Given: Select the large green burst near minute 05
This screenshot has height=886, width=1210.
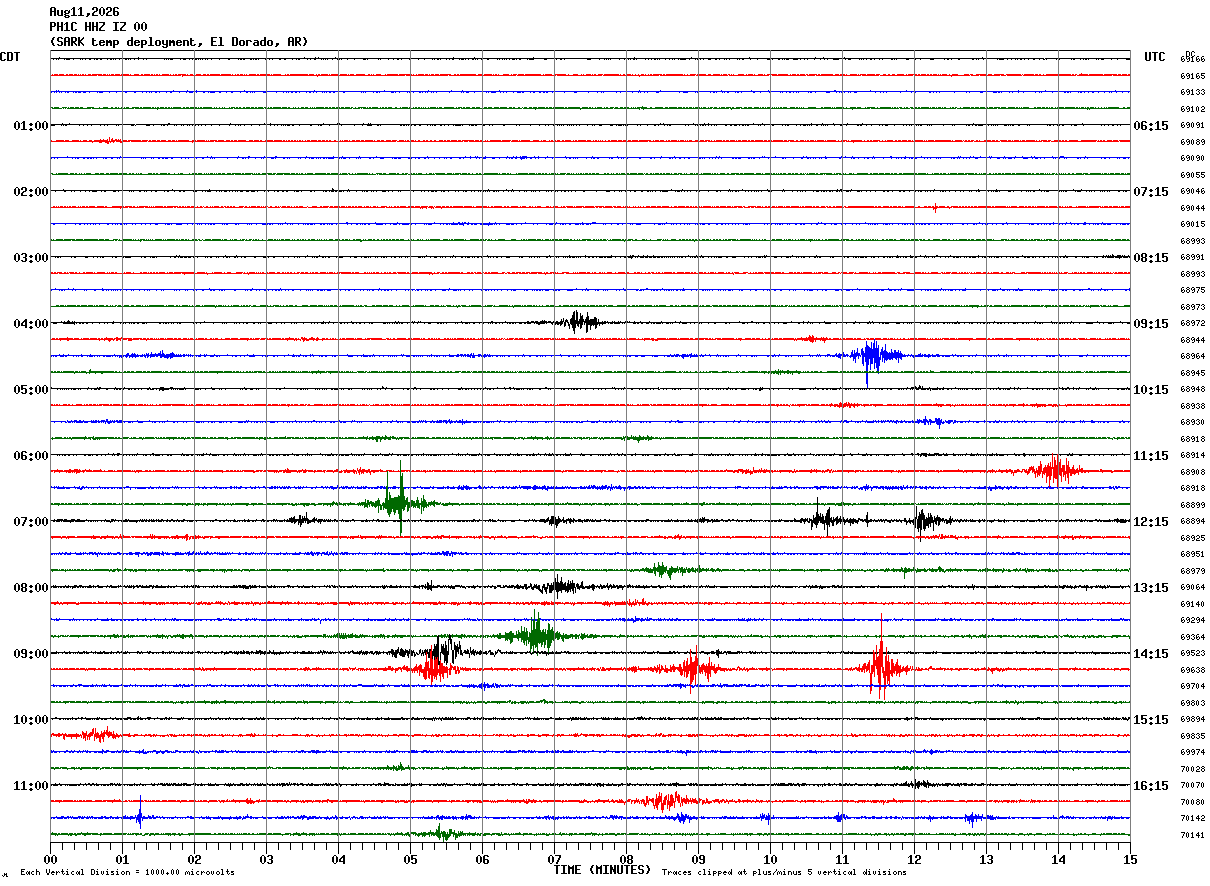Looking at the screenshot, I should (399, 501).
